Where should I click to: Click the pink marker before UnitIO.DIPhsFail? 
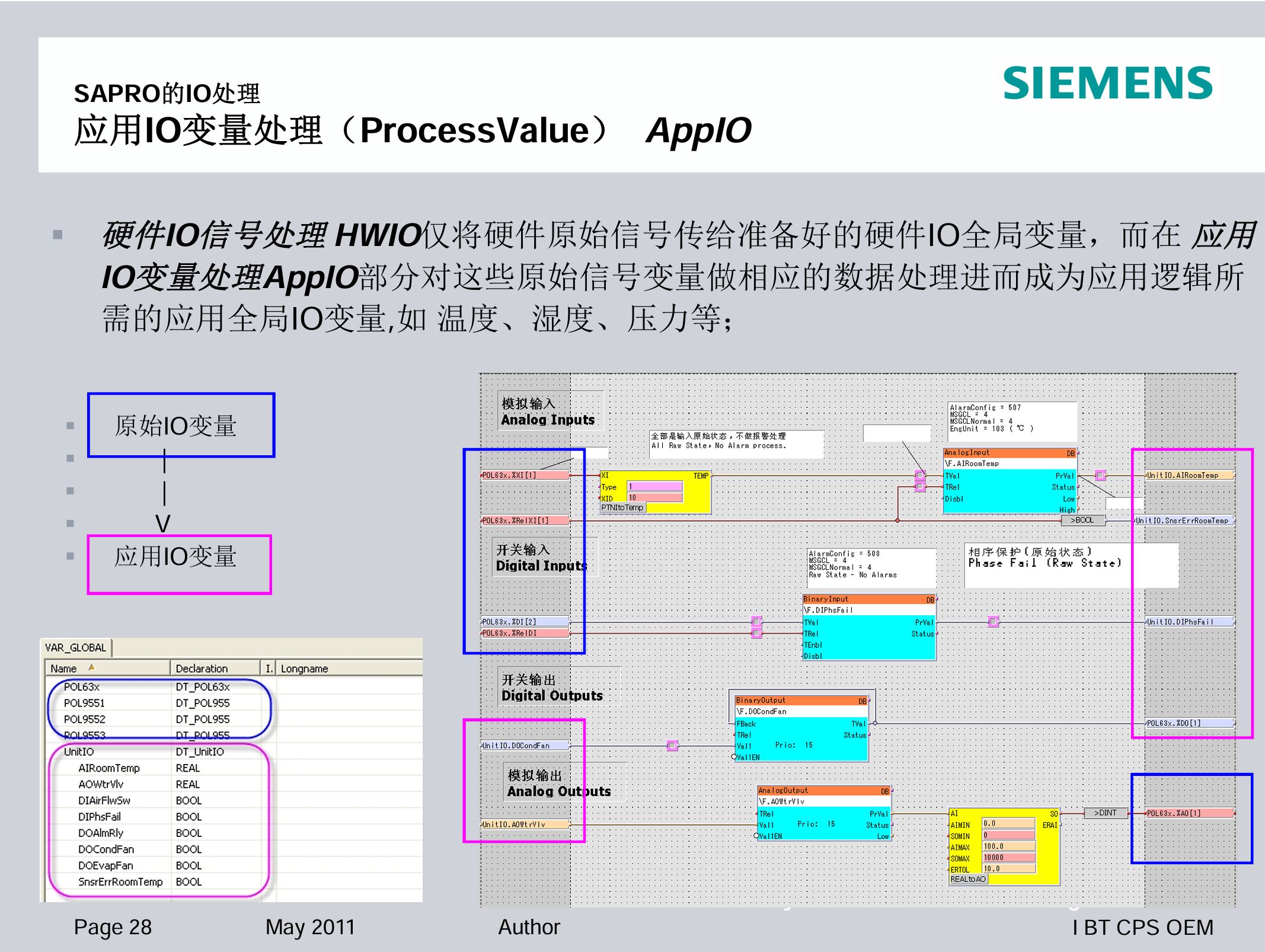(x=994, y=621)
